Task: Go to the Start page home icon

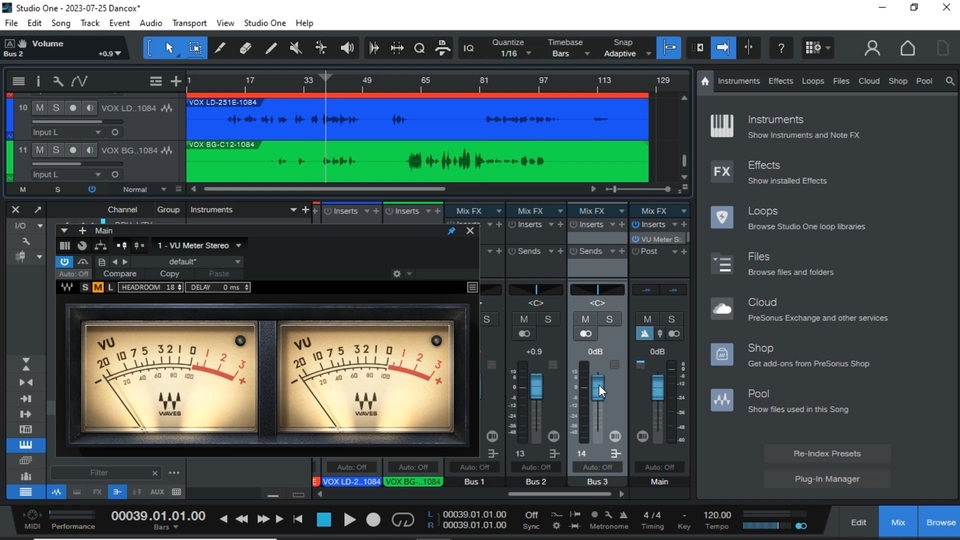Action: point(907,48)
